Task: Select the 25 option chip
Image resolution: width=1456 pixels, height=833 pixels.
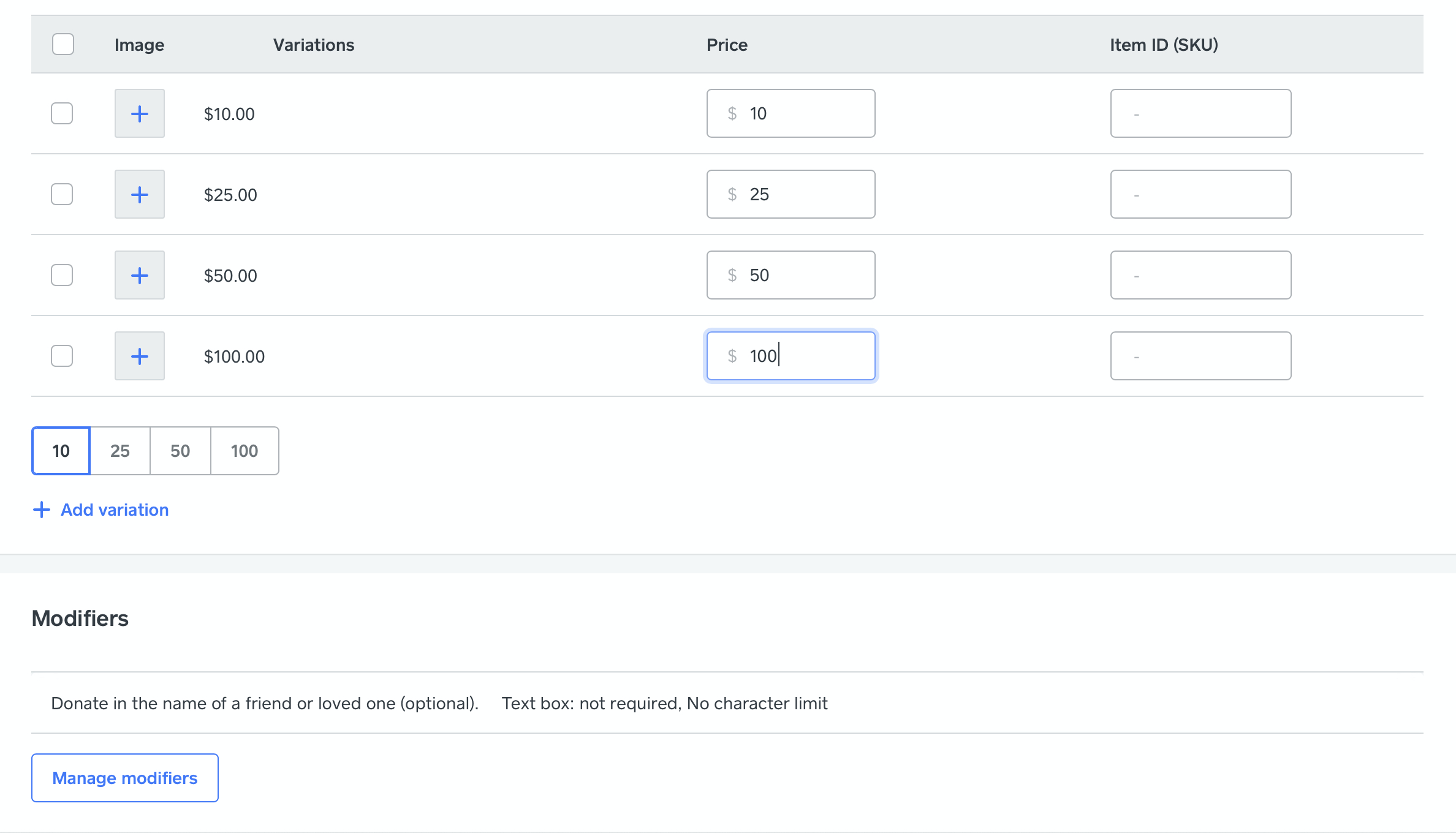Action: click(120, 451)
